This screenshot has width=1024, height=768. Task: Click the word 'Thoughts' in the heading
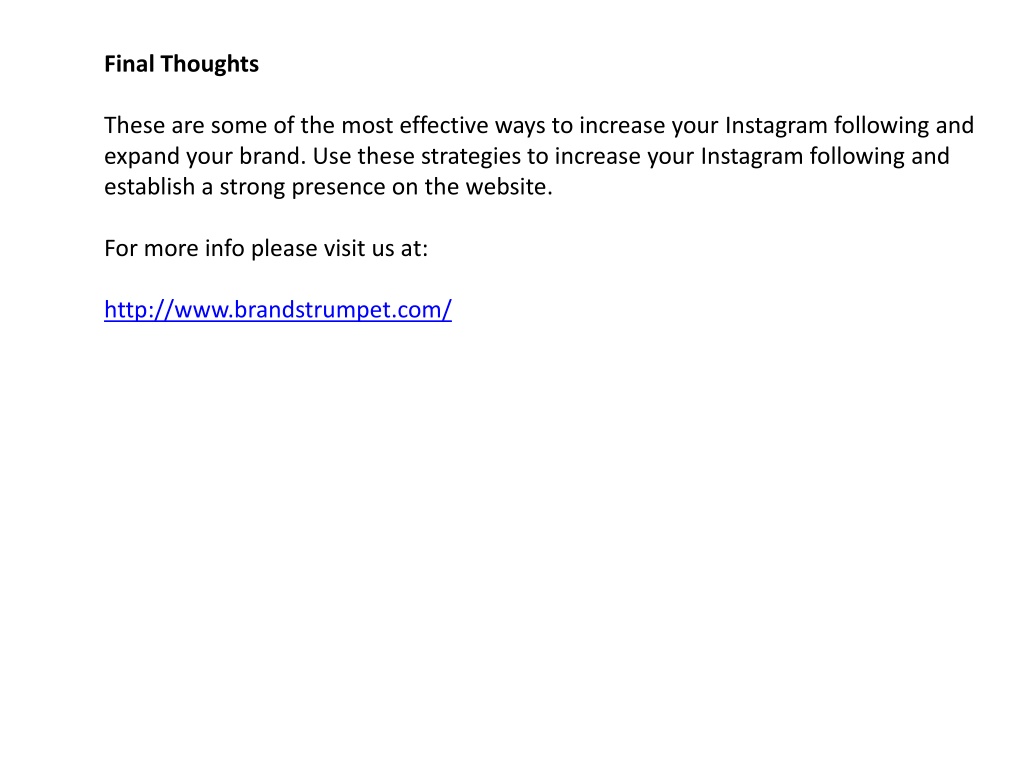pos(210,64)
